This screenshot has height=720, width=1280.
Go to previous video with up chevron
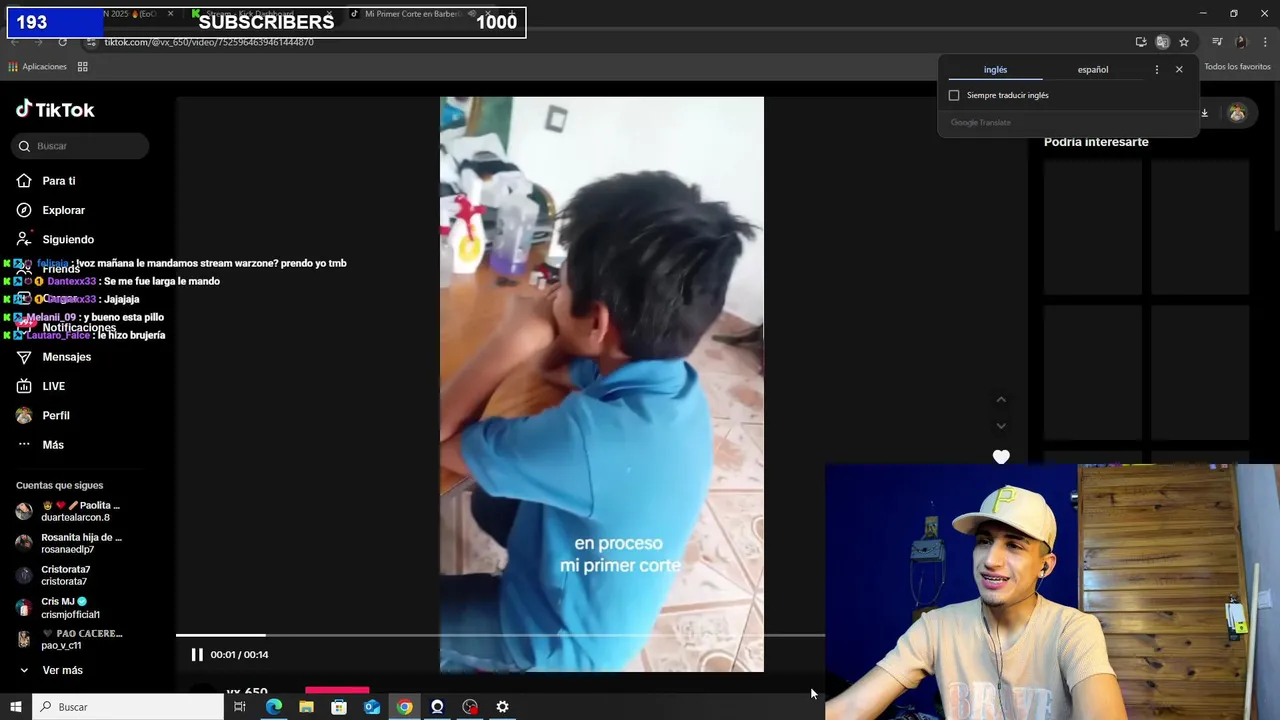(1001, 400)
